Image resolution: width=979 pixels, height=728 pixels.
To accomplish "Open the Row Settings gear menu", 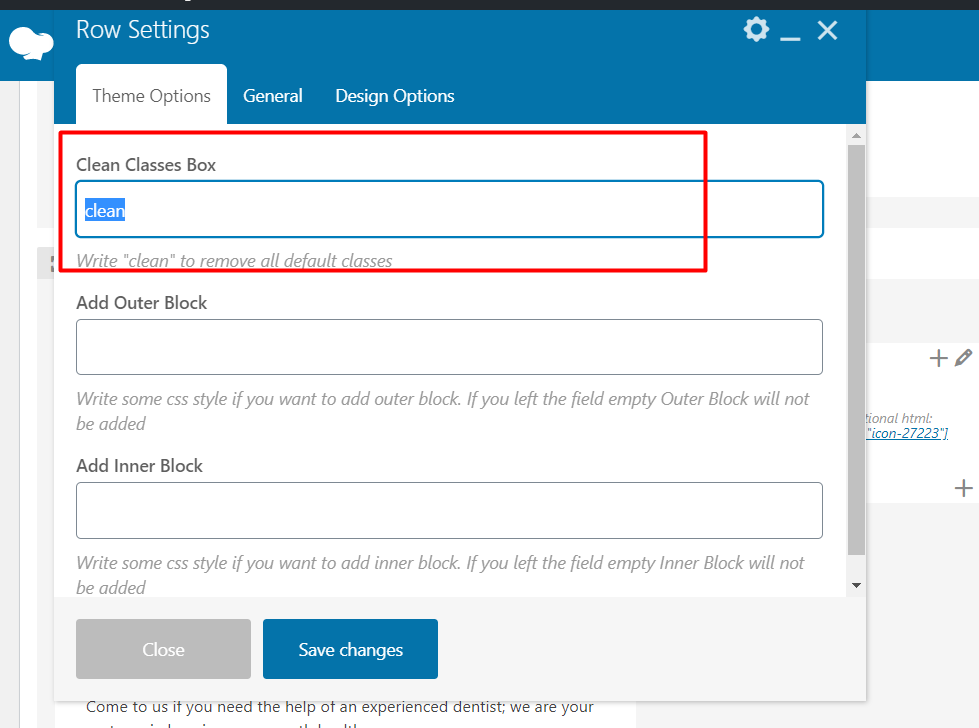I will pos(756,30).
